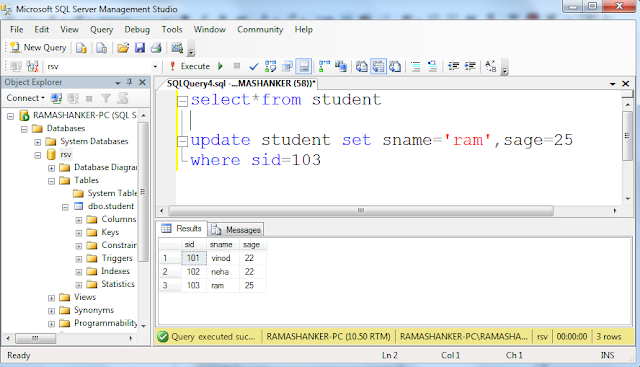
Task: Select the cell with sid 101
Action: tap(193, 258)
